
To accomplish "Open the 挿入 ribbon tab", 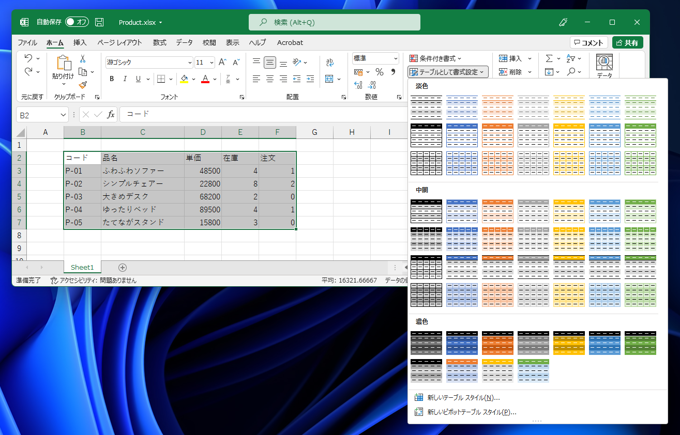I will tap(80, 43).
